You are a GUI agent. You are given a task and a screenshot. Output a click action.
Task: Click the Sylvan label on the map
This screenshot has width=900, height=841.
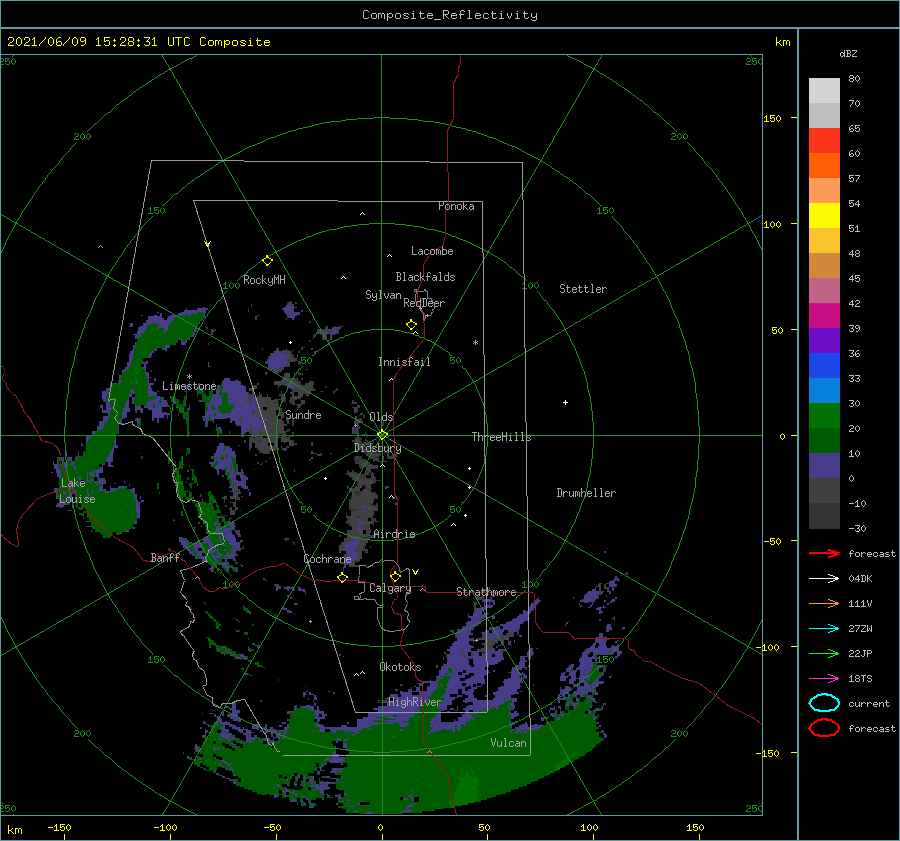[x=383, y=295]
